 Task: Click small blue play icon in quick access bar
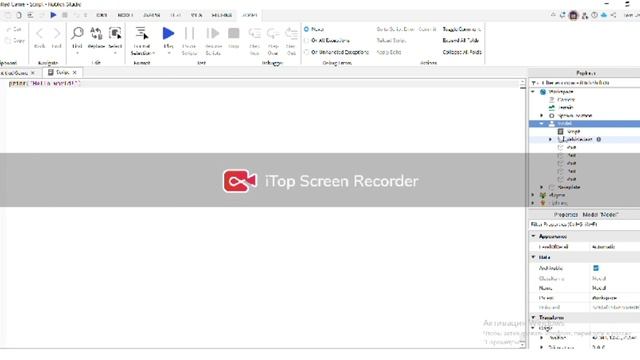[x=53, y=15]
